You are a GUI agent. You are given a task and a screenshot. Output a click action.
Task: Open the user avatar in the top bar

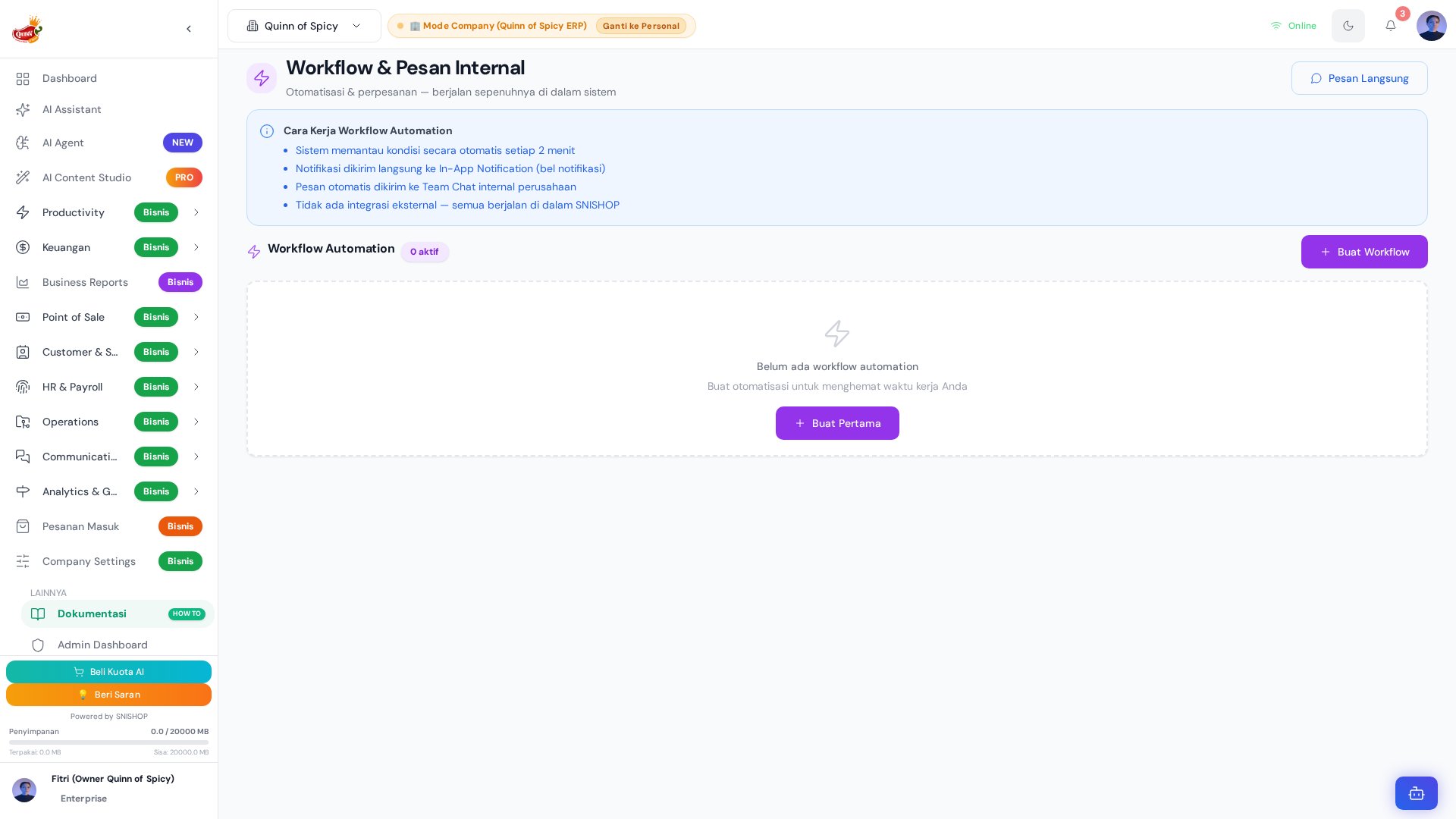[x=1432, y=26]
